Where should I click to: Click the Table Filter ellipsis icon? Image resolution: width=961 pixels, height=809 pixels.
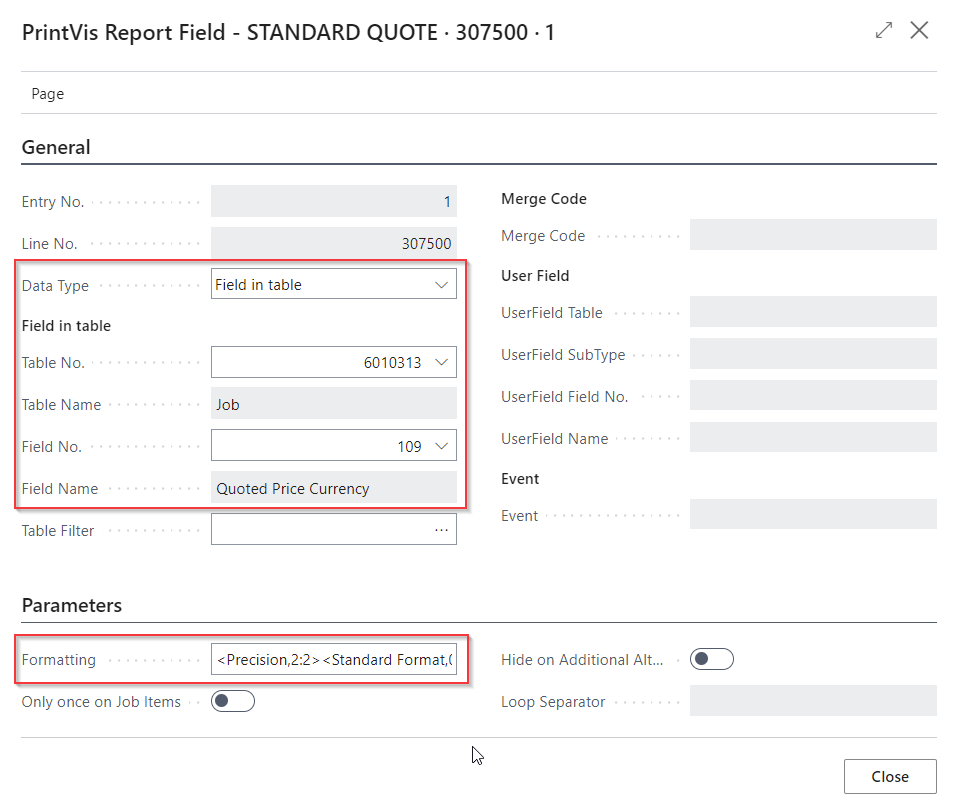[441, 530]
